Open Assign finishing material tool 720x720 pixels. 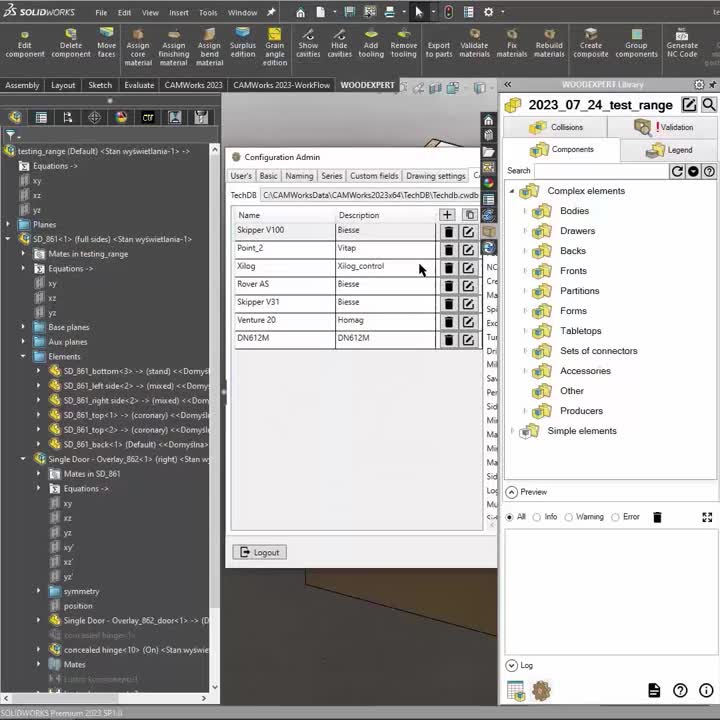tap(174, 47)
